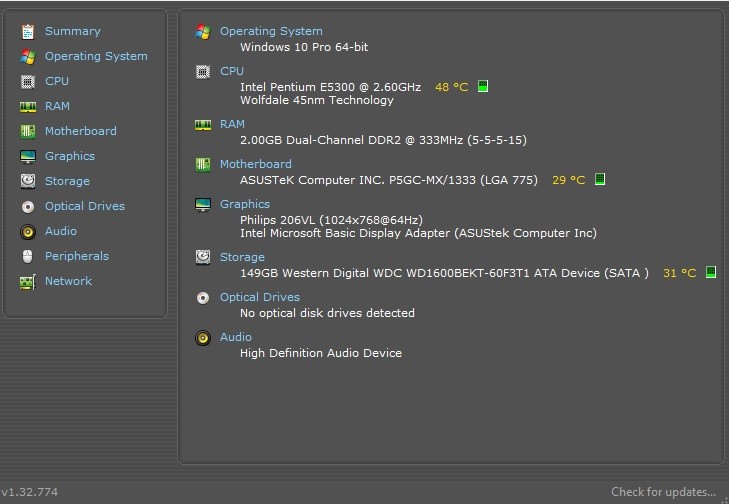Click the Motherboard icon in sidebar

point(28,131)
